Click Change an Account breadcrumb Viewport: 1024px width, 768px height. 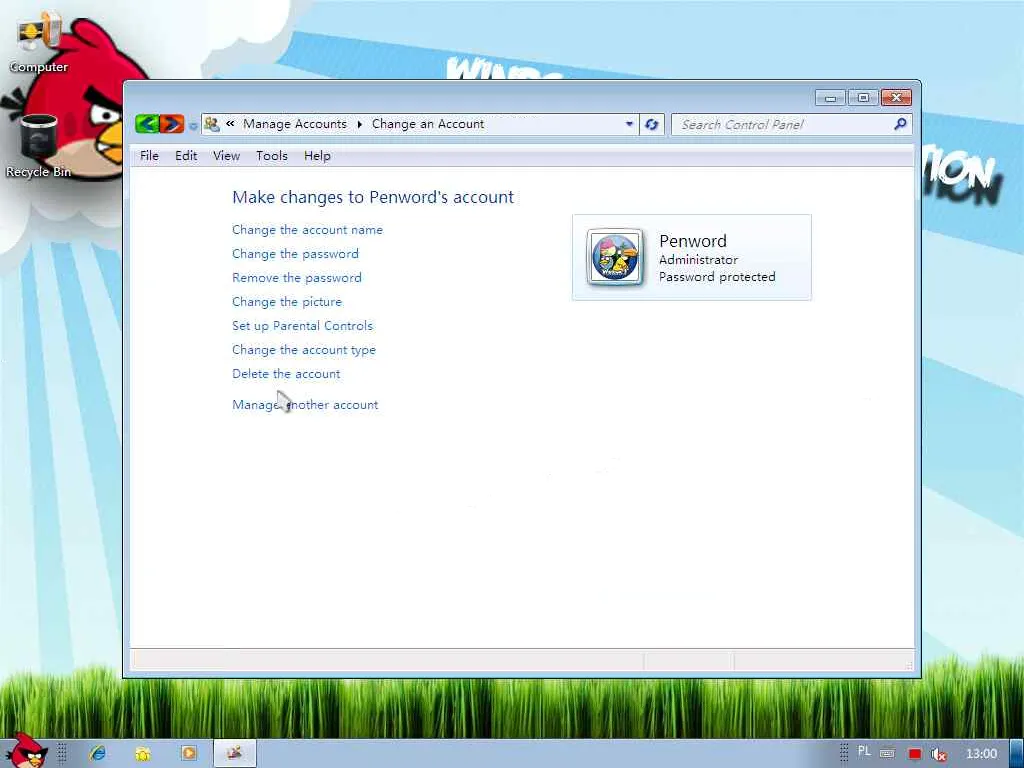[428, 123]
